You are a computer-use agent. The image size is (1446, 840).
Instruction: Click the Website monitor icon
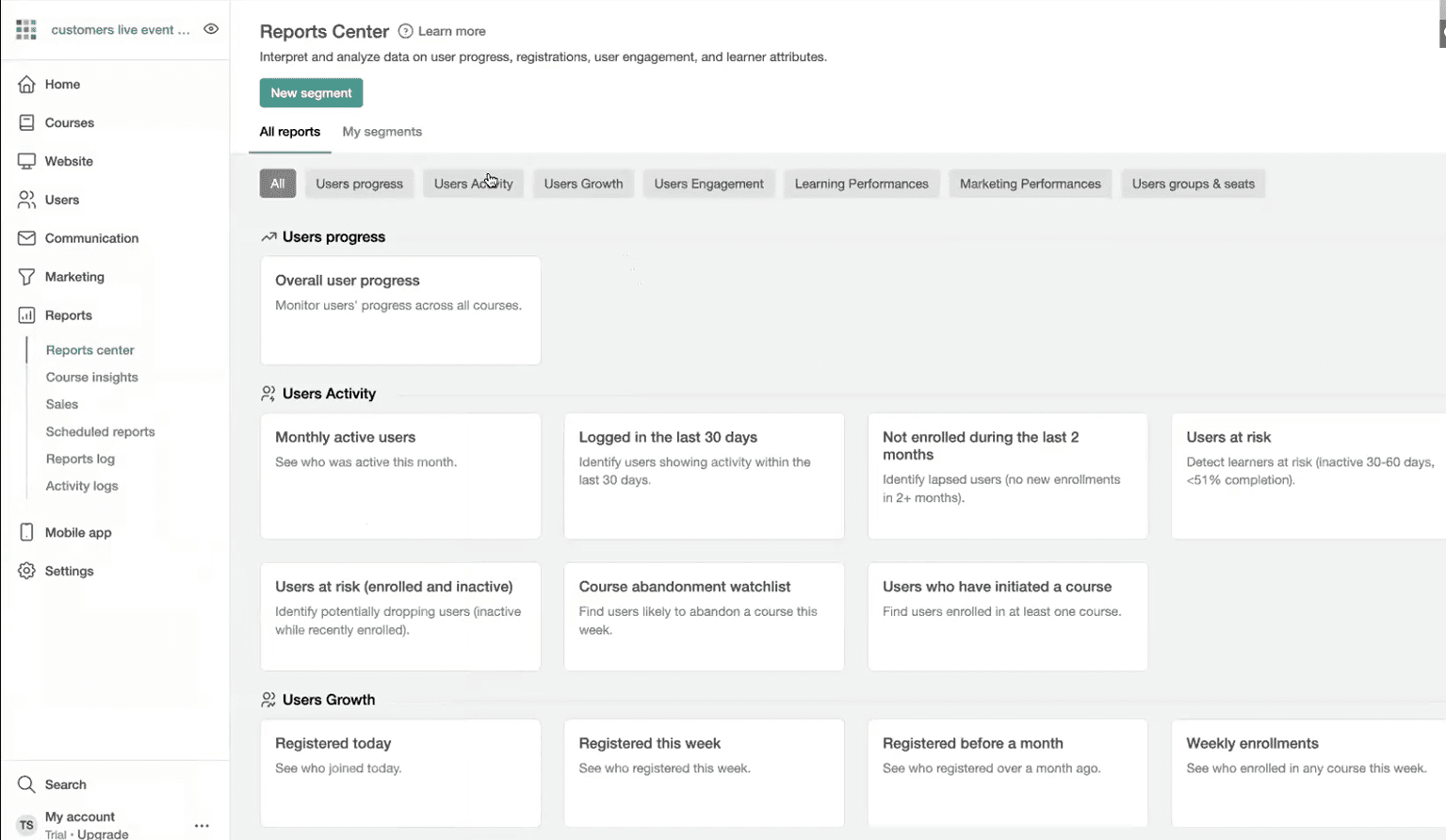27,161
